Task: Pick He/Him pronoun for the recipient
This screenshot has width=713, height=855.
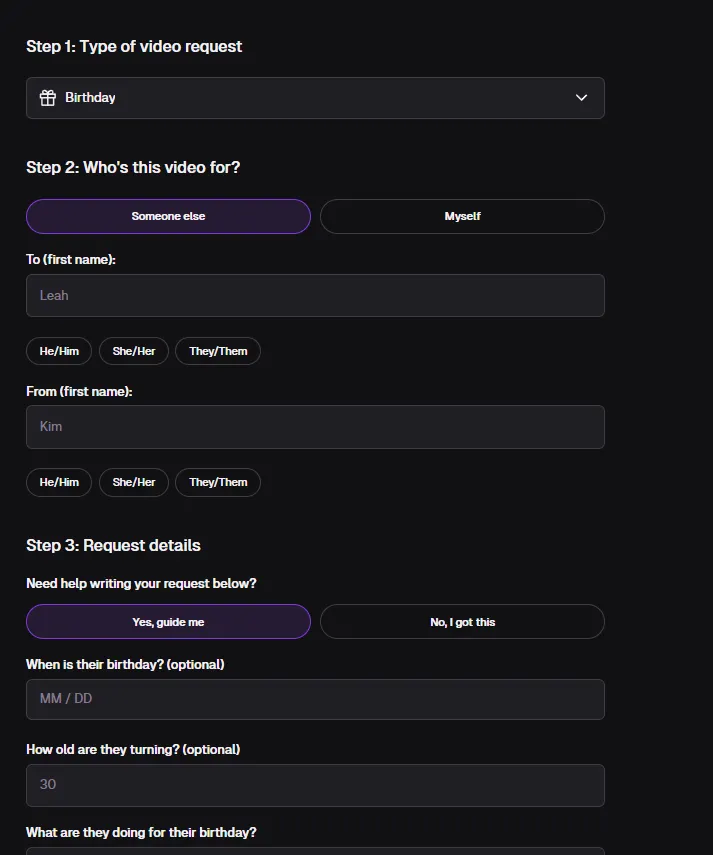Action: pos(59,351)
